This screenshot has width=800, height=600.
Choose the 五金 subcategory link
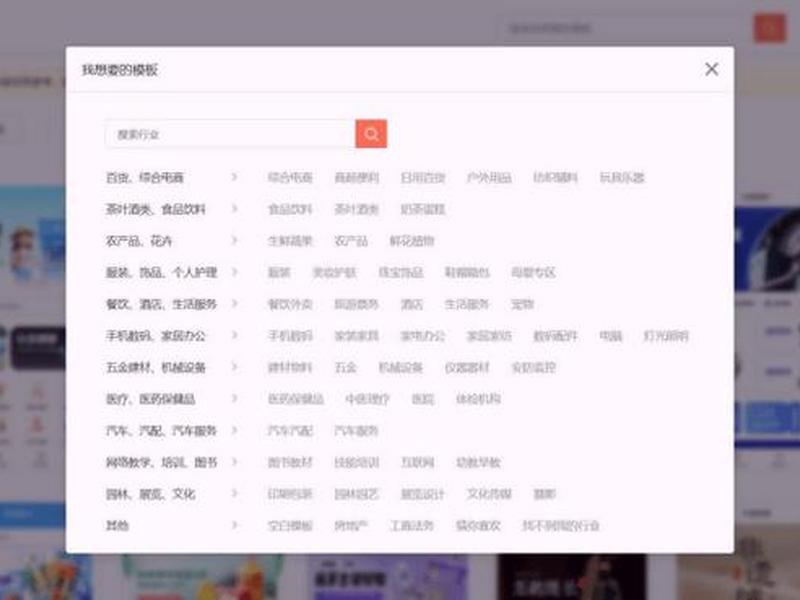tap(345, 367)
